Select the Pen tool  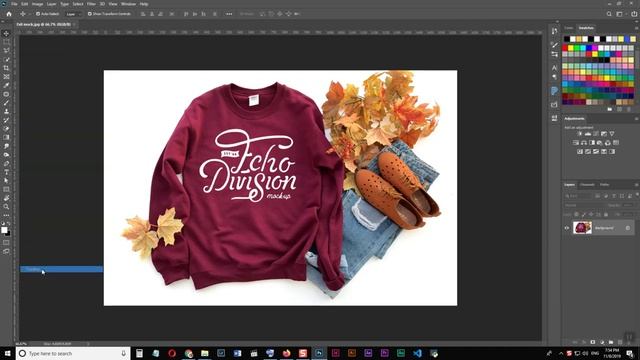6,163
